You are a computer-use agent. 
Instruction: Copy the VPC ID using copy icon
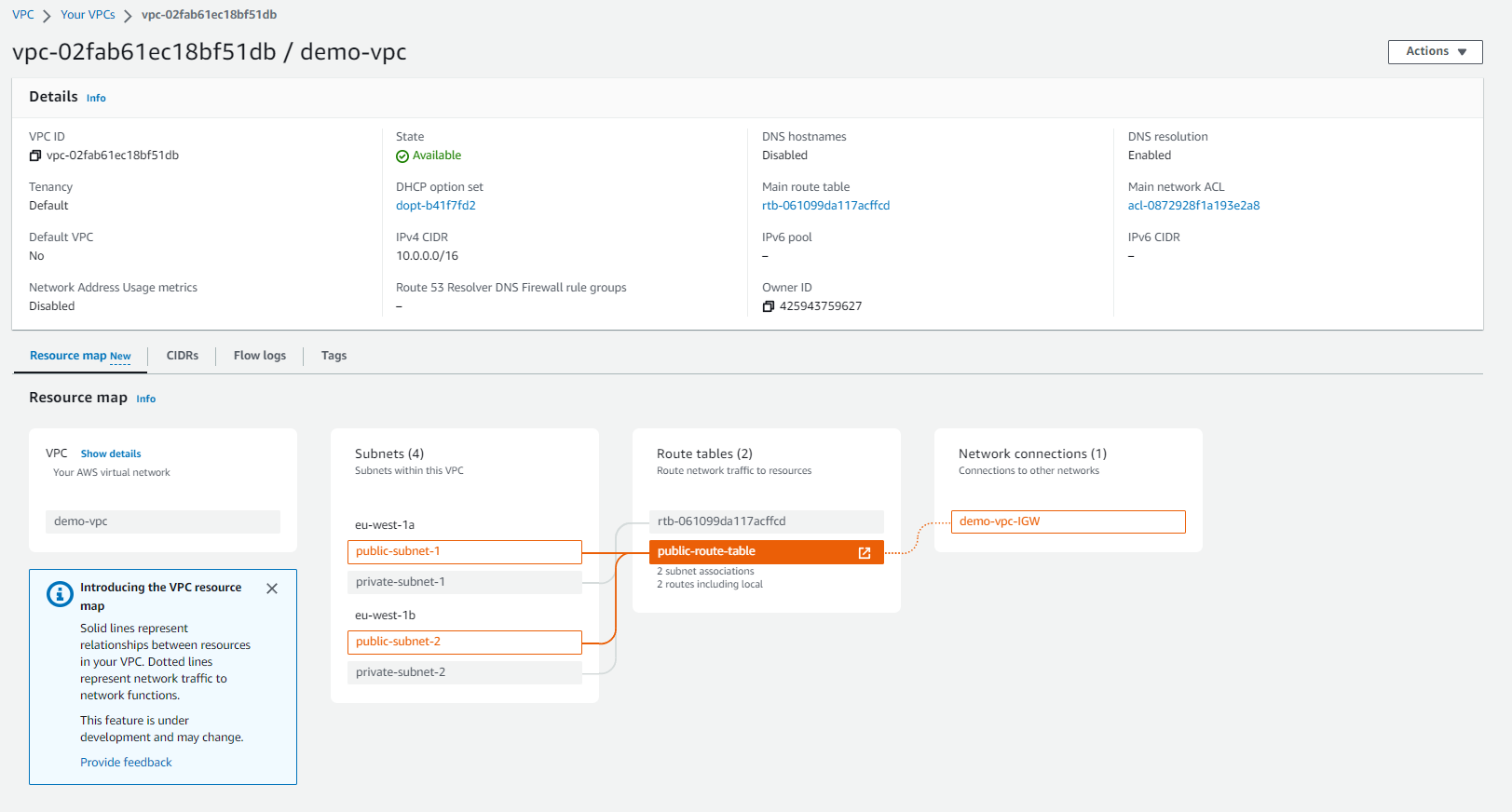[35, 156]
